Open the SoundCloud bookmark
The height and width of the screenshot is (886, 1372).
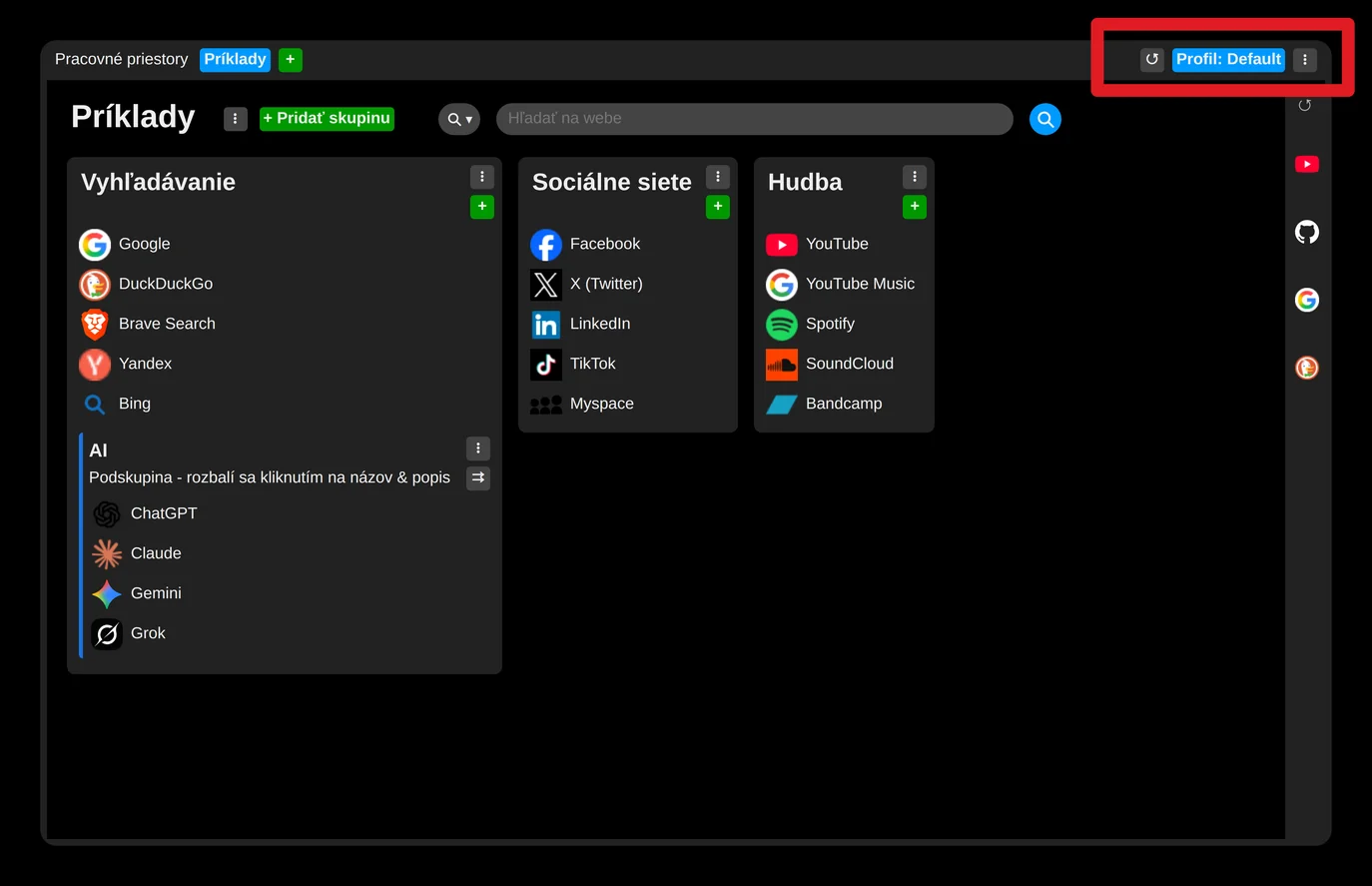(831, 364)
